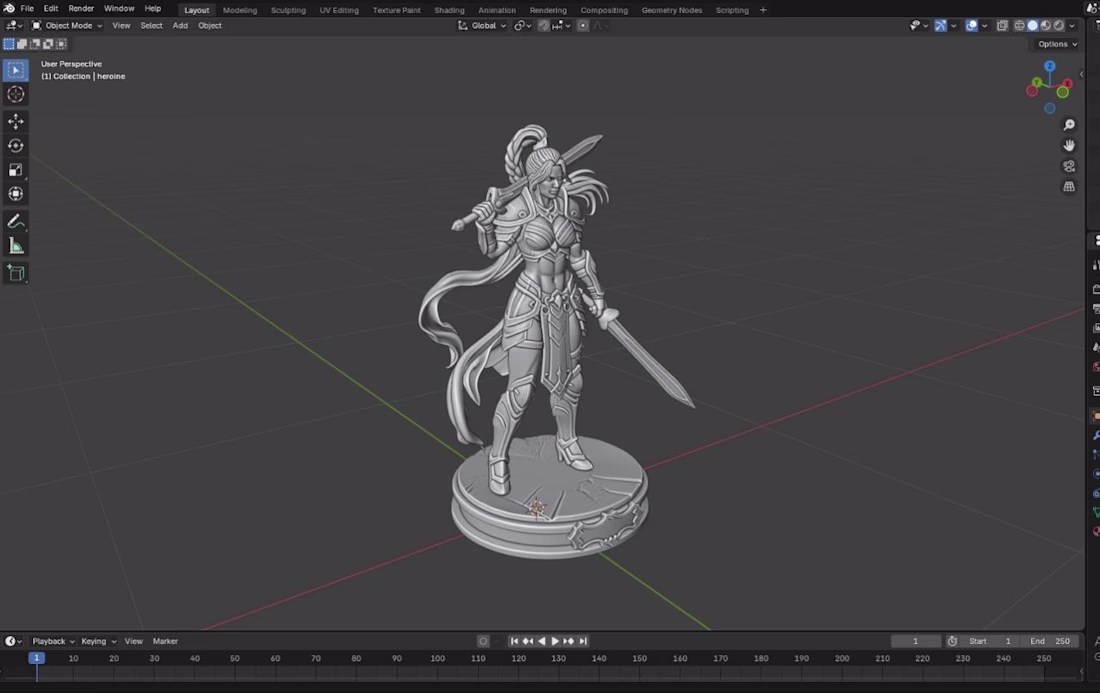The height and width of the screenshot is (693, 1100).
Task: Click the blue Z axis on navigation gizmo
Action: coord(1049,66)
